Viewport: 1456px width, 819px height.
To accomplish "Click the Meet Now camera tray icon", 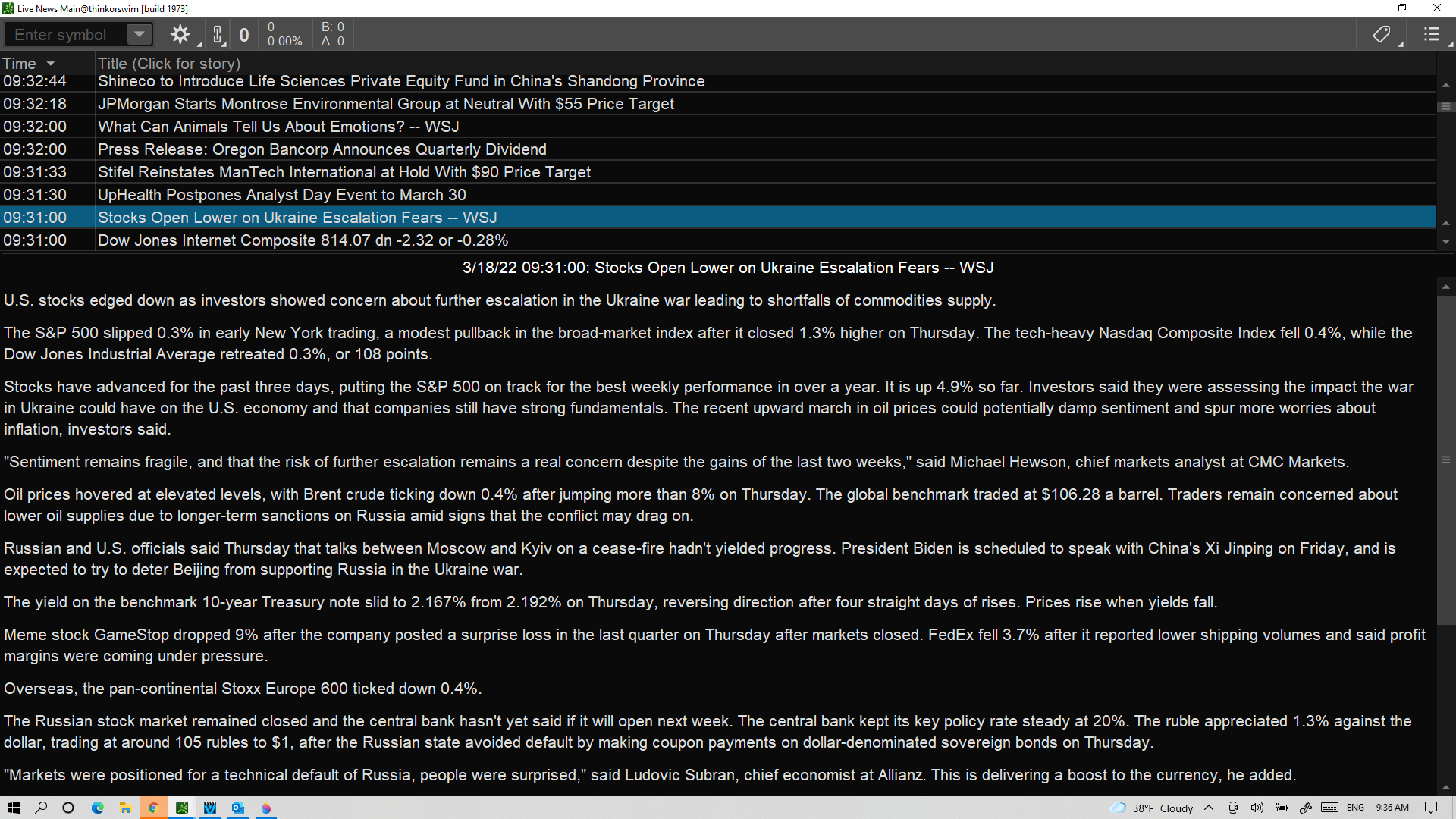I will tap(1233, 808).
